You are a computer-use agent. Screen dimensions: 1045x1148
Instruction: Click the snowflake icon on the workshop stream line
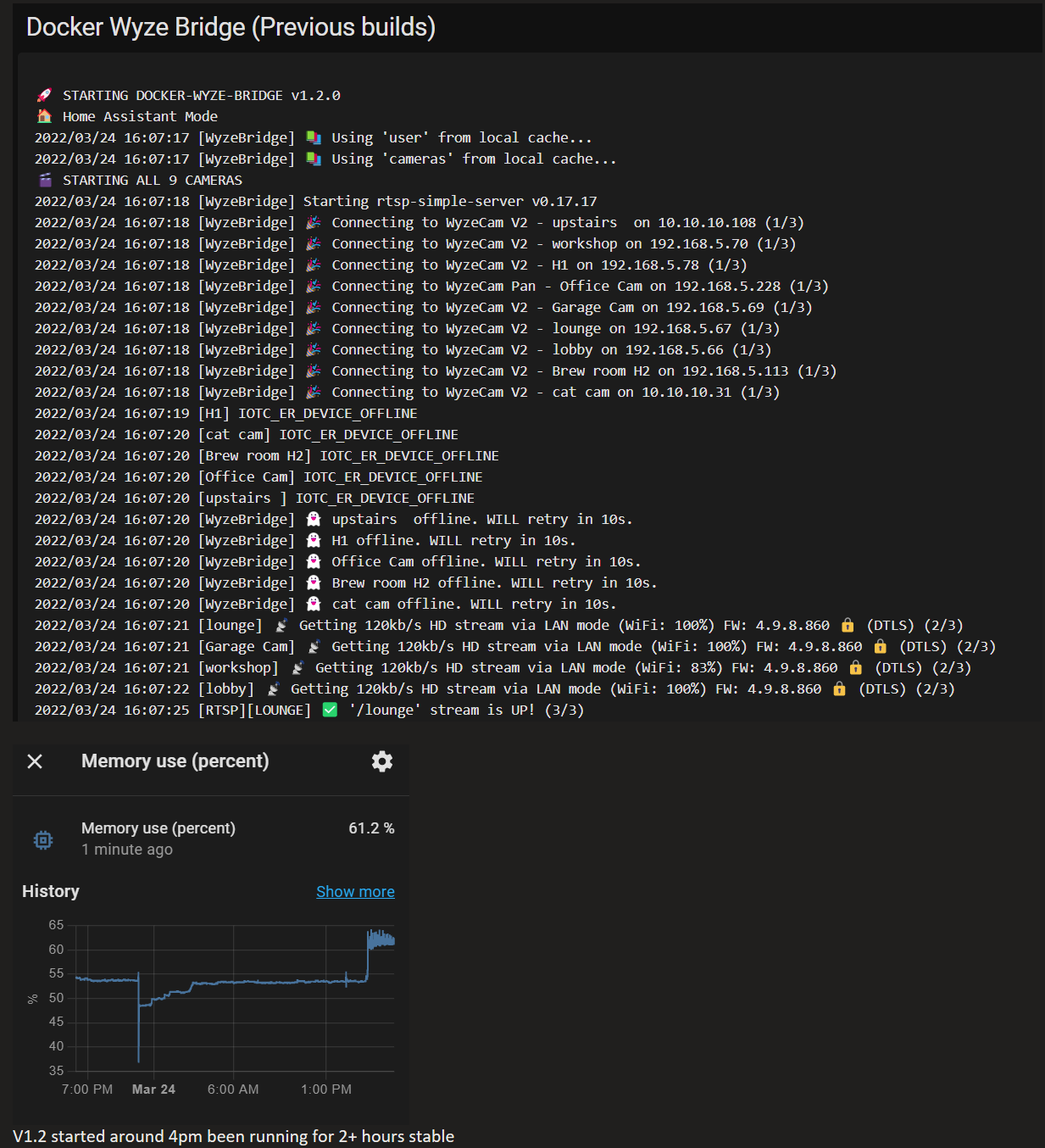pyautogui.click(x=298, y=667)
